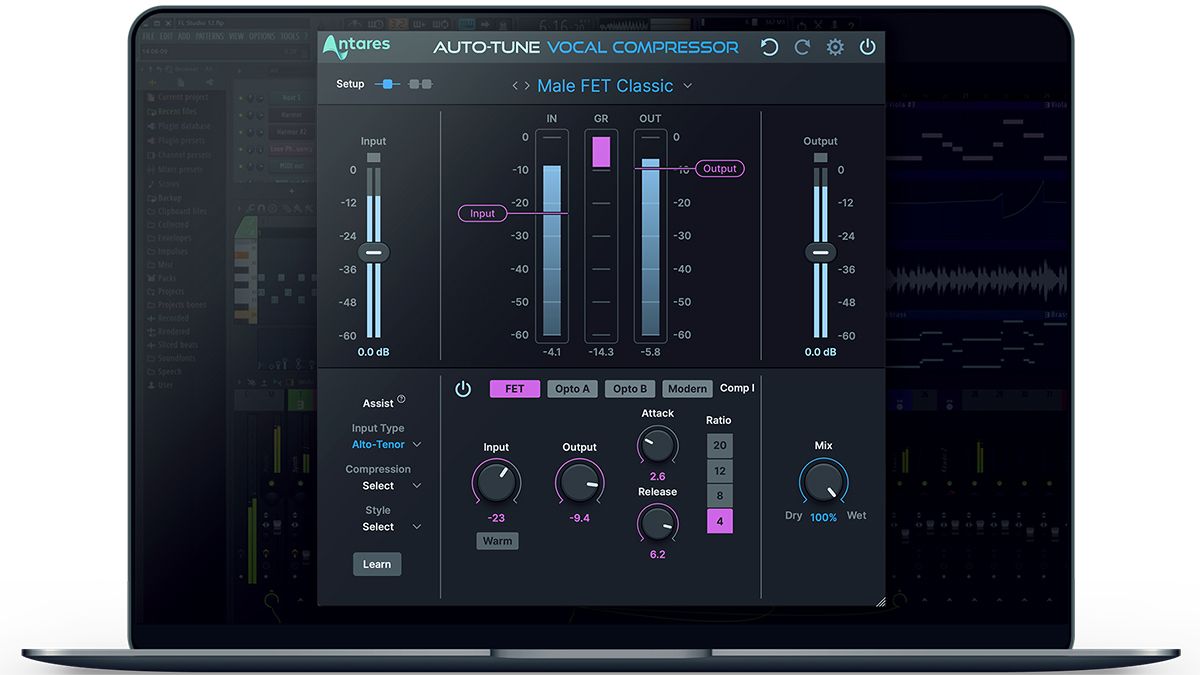Switch to the Opto B compressor tab
Image resolution: width=1200 pixels, height=675 pixels.
pos(630,389)
